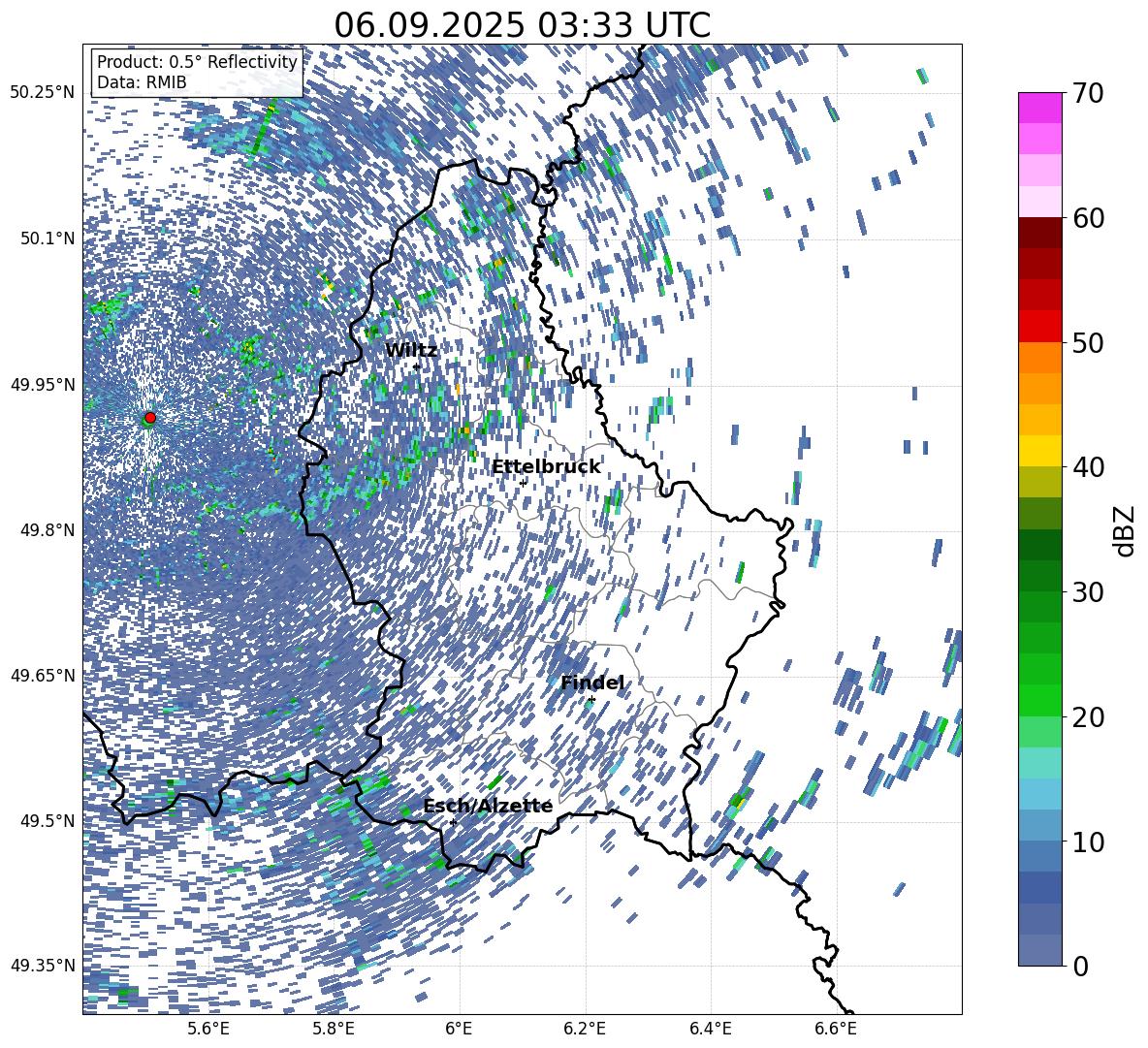Screen dimensions: 1148x1048
Task: Click the Wiltz location cross marker
Action: tap(416, 366)
